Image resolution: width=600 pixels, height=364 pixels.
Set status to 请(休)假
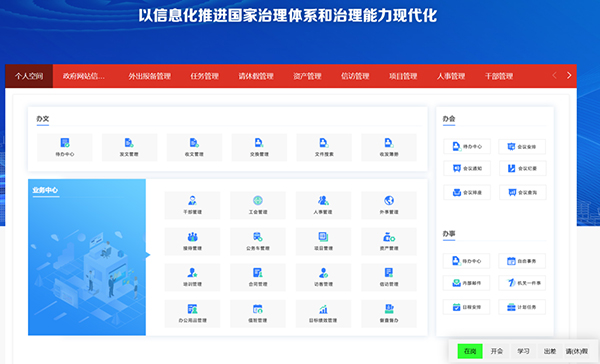(577, 351)
